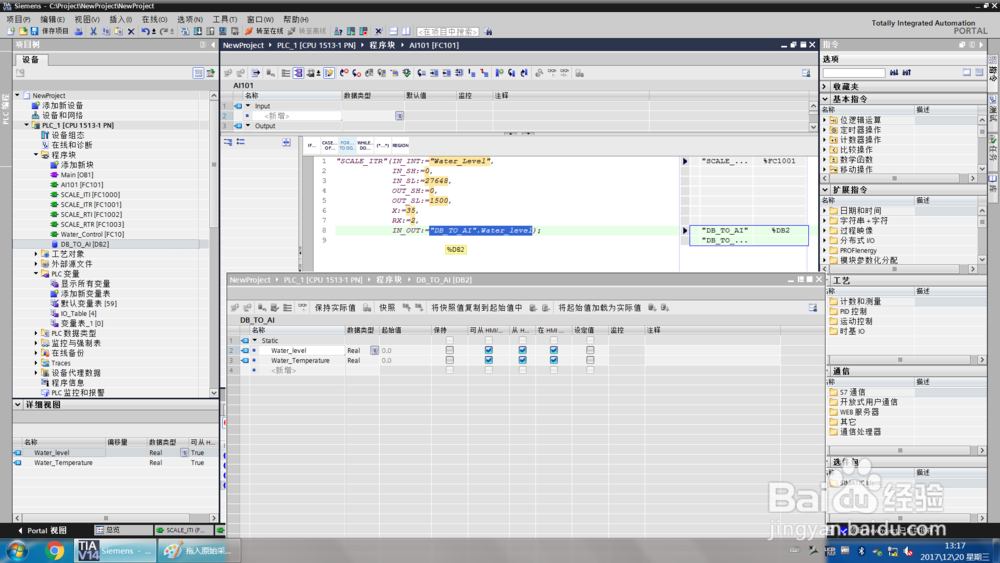1000x563 pixels.
Task: Click the Go online (转至在线) button
Action: coord(264,31)
